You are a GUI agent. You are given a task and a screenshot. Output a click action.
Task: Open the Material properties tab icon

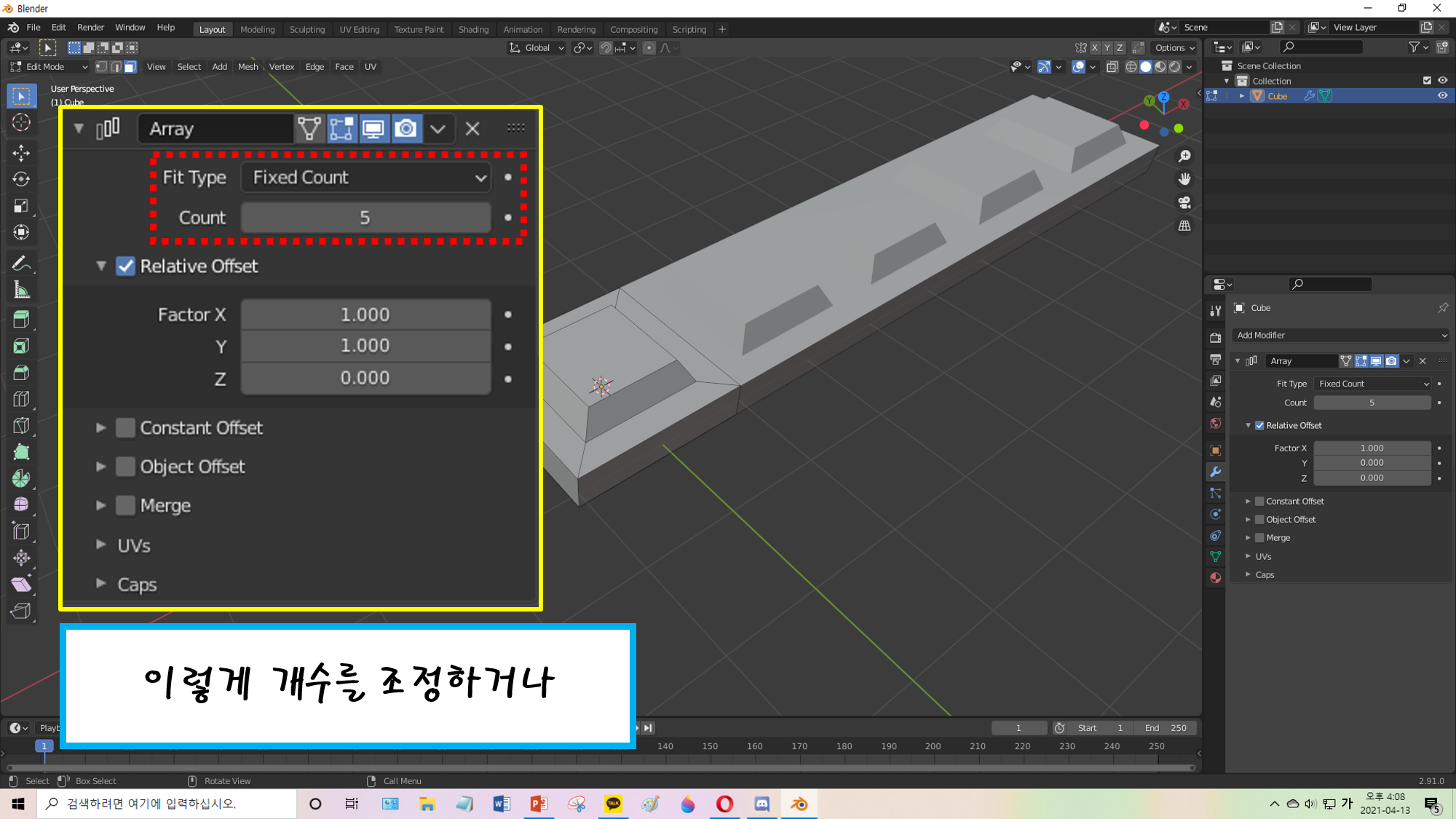coord(1215,577)
